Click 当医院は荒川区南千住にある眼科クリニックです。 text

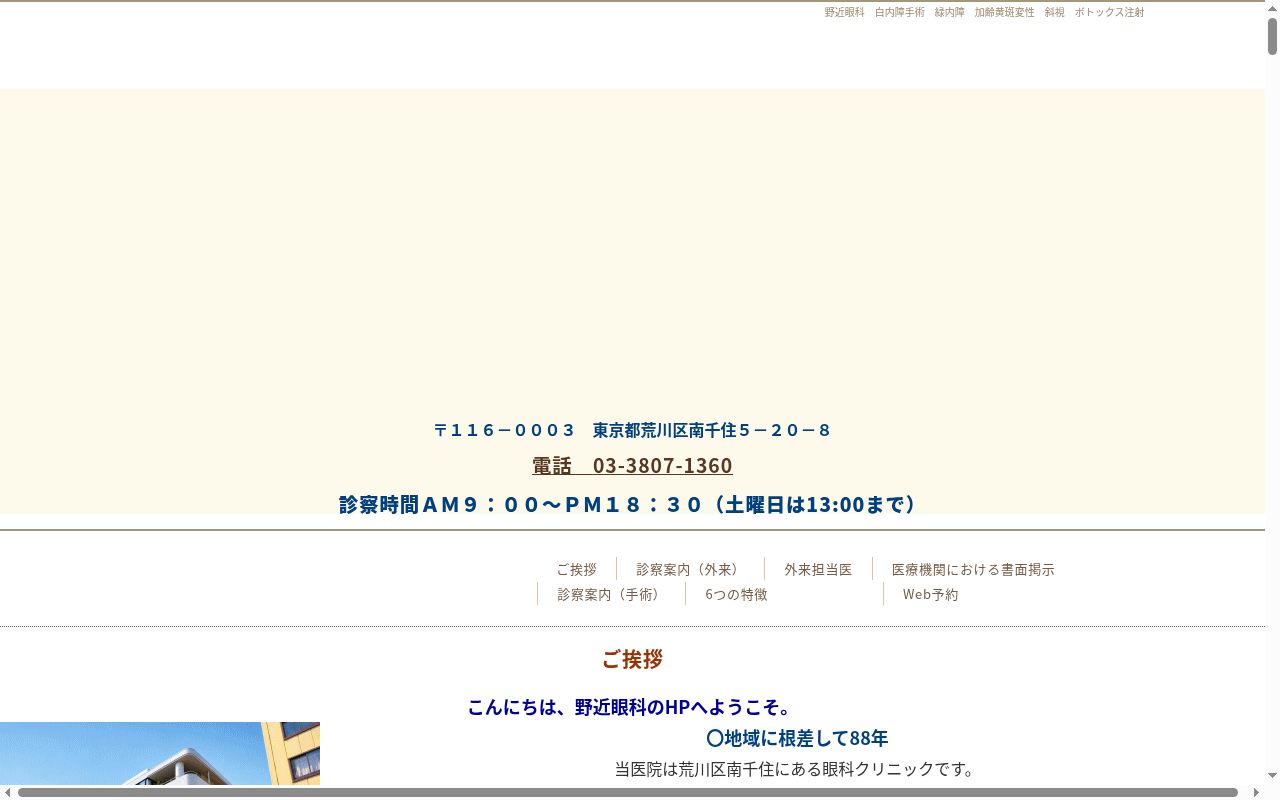[795, 769]
